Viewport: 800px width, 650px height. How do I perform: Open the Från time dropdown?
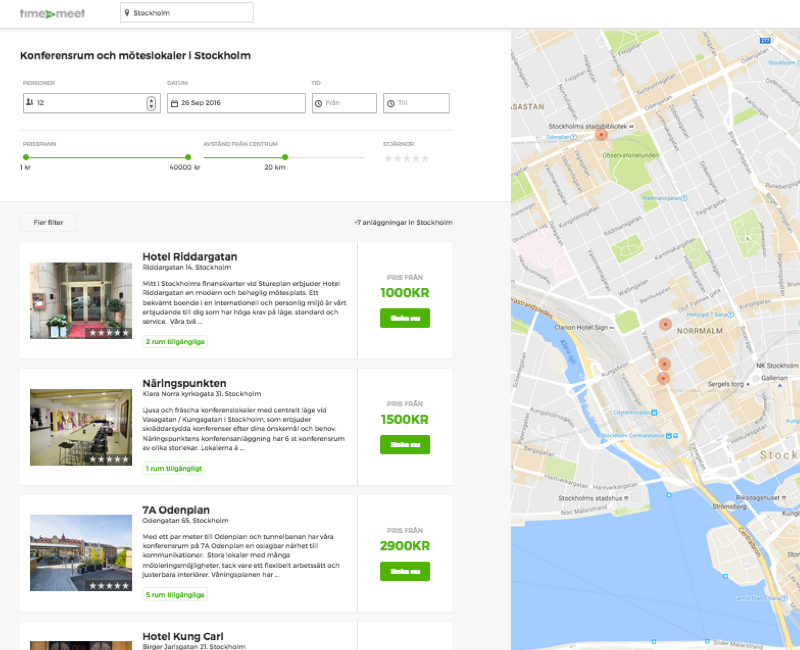pyautogui.click(x=344, y=103)
